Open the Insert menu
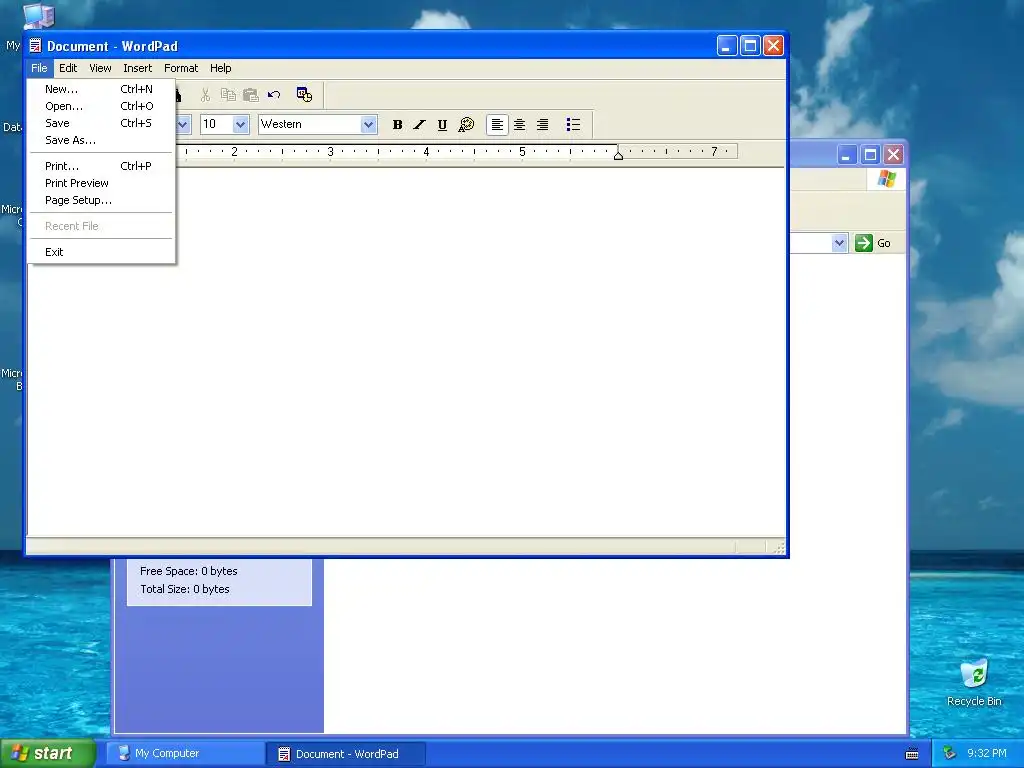This screenshot has height=768, width=1024. (x=137, y=68)
